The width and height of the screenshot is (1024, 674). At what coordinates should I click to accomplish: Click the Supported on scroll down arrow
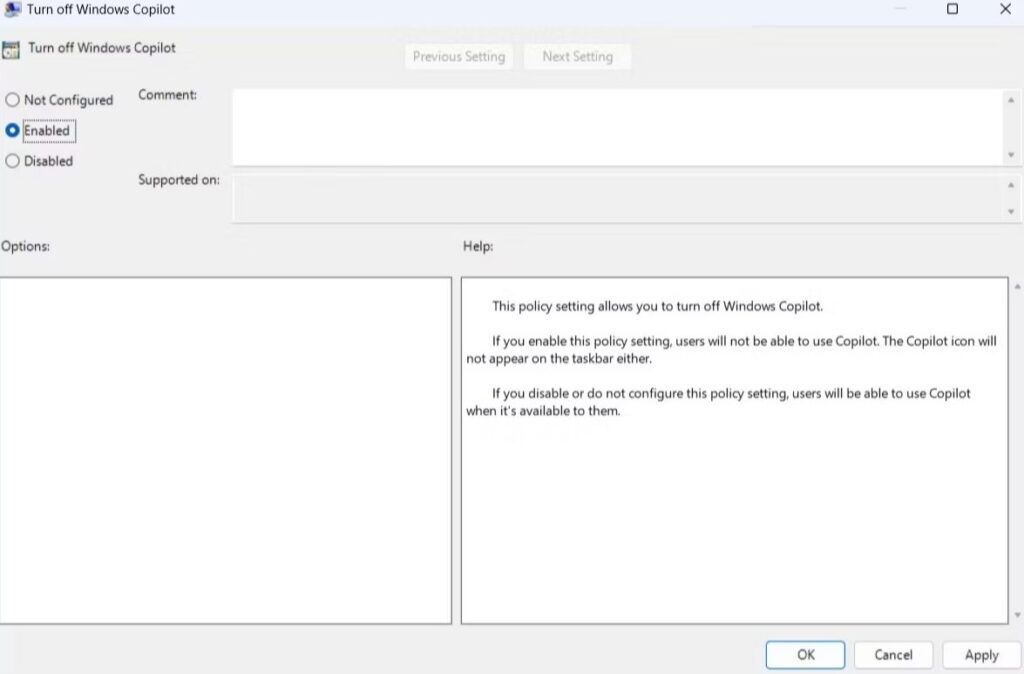tap(1011, 212)
